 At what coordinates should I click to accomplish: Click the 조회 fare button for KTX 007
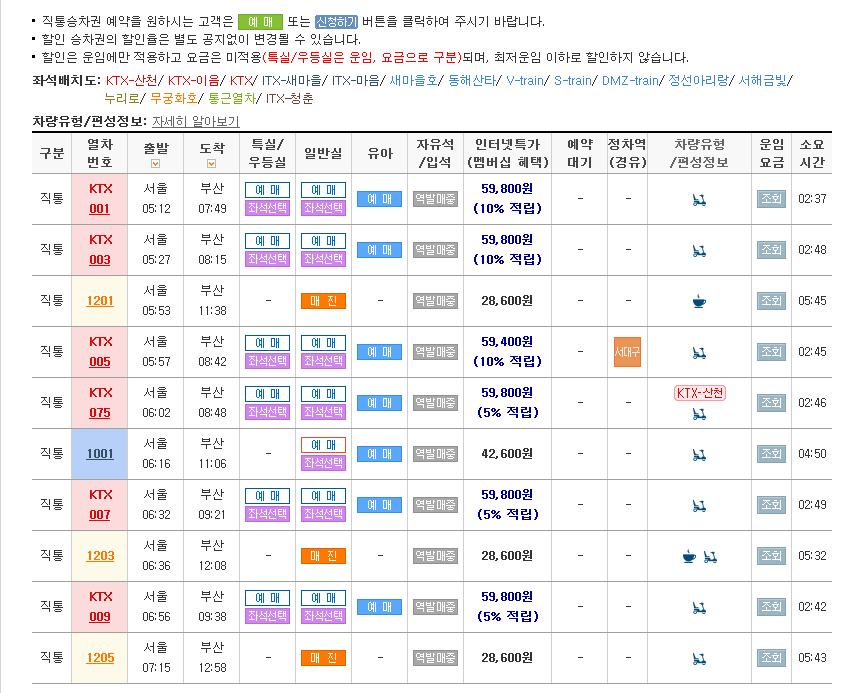pyautogui.click(x=771, y=505)
